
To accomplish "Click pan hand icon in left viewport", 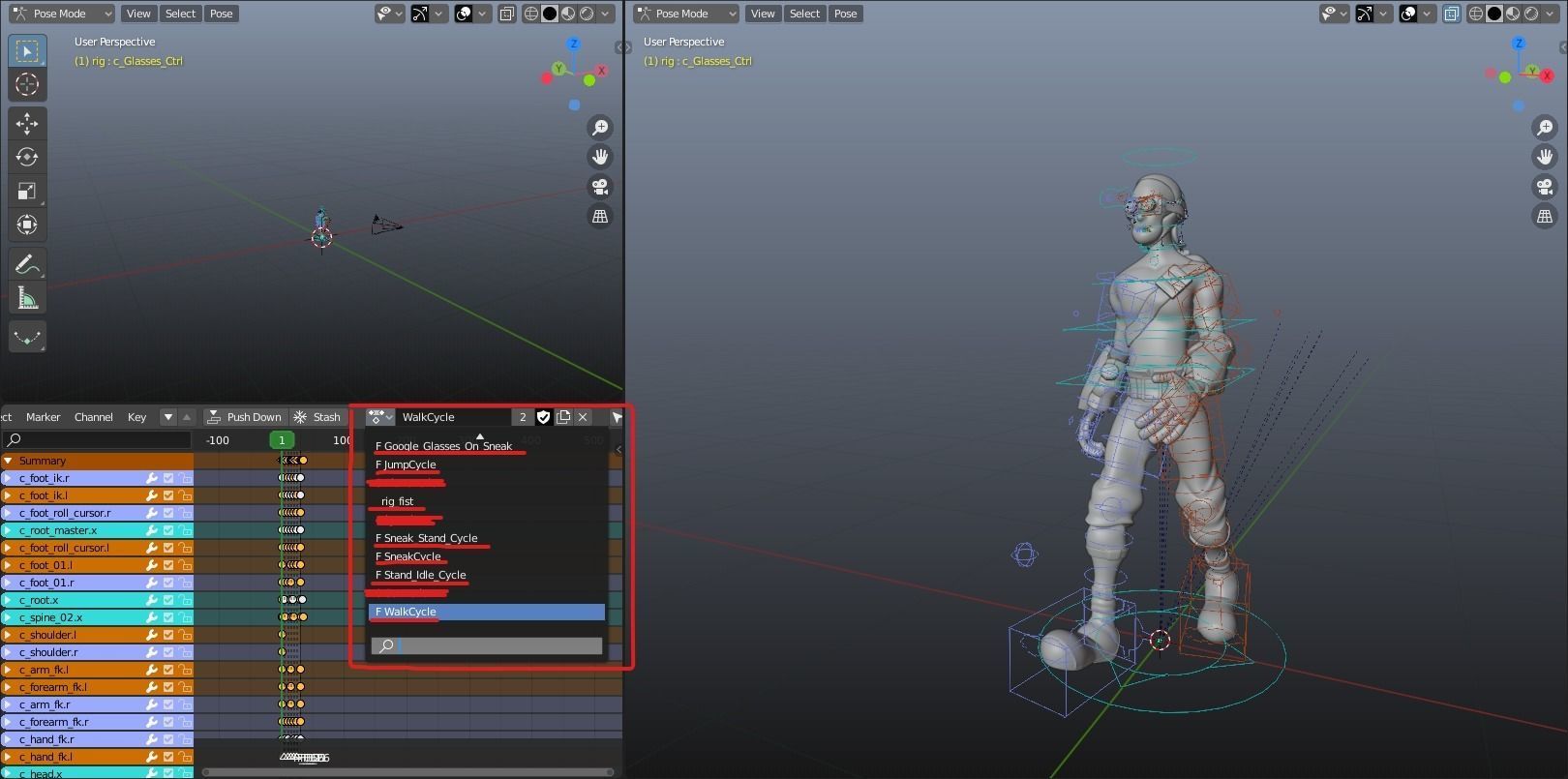I will click(x=600, y=157).
